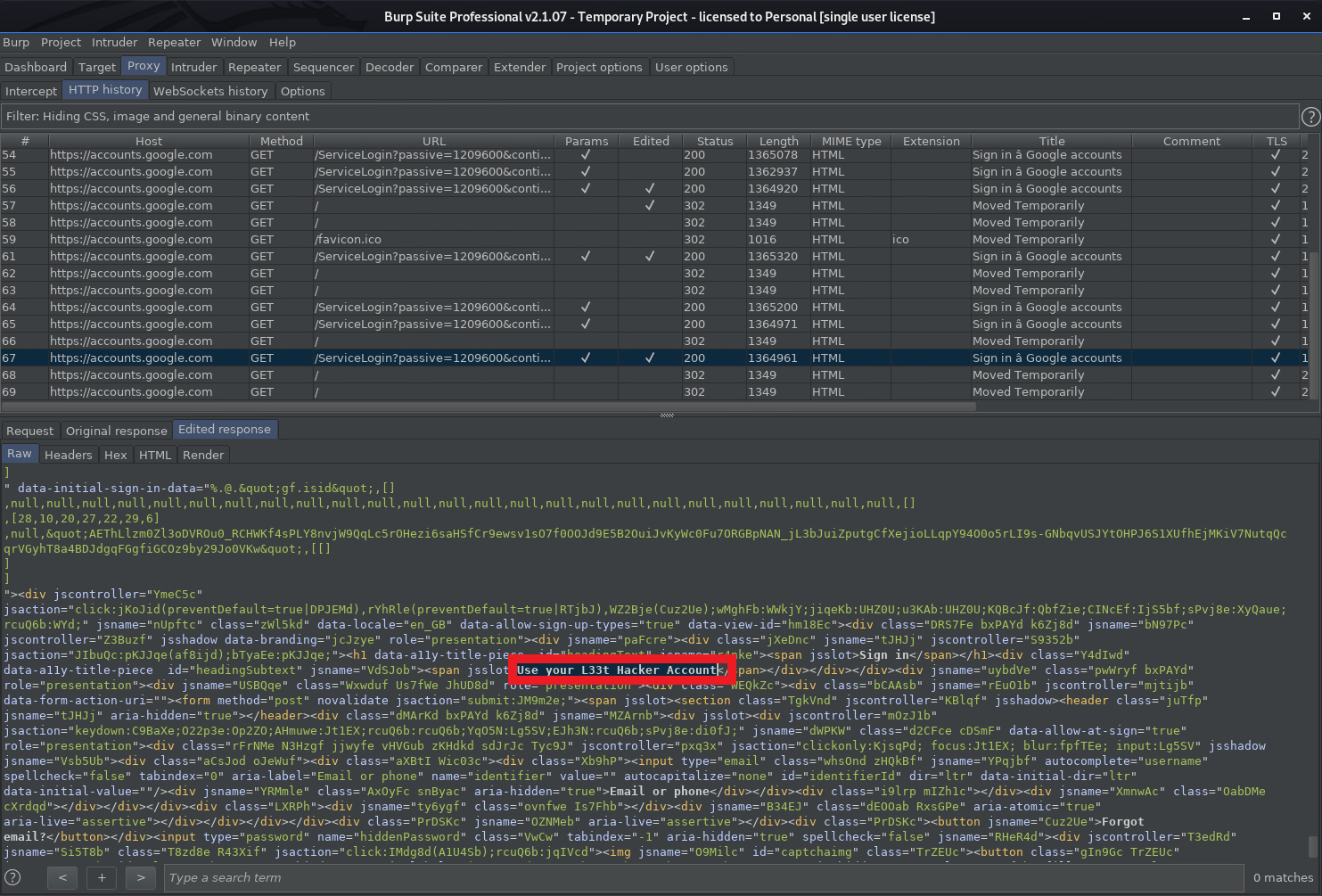Switch to the HTML view tab
Image resolution: width=1322 pixels, height=896 pixels.
click(155, 455)
